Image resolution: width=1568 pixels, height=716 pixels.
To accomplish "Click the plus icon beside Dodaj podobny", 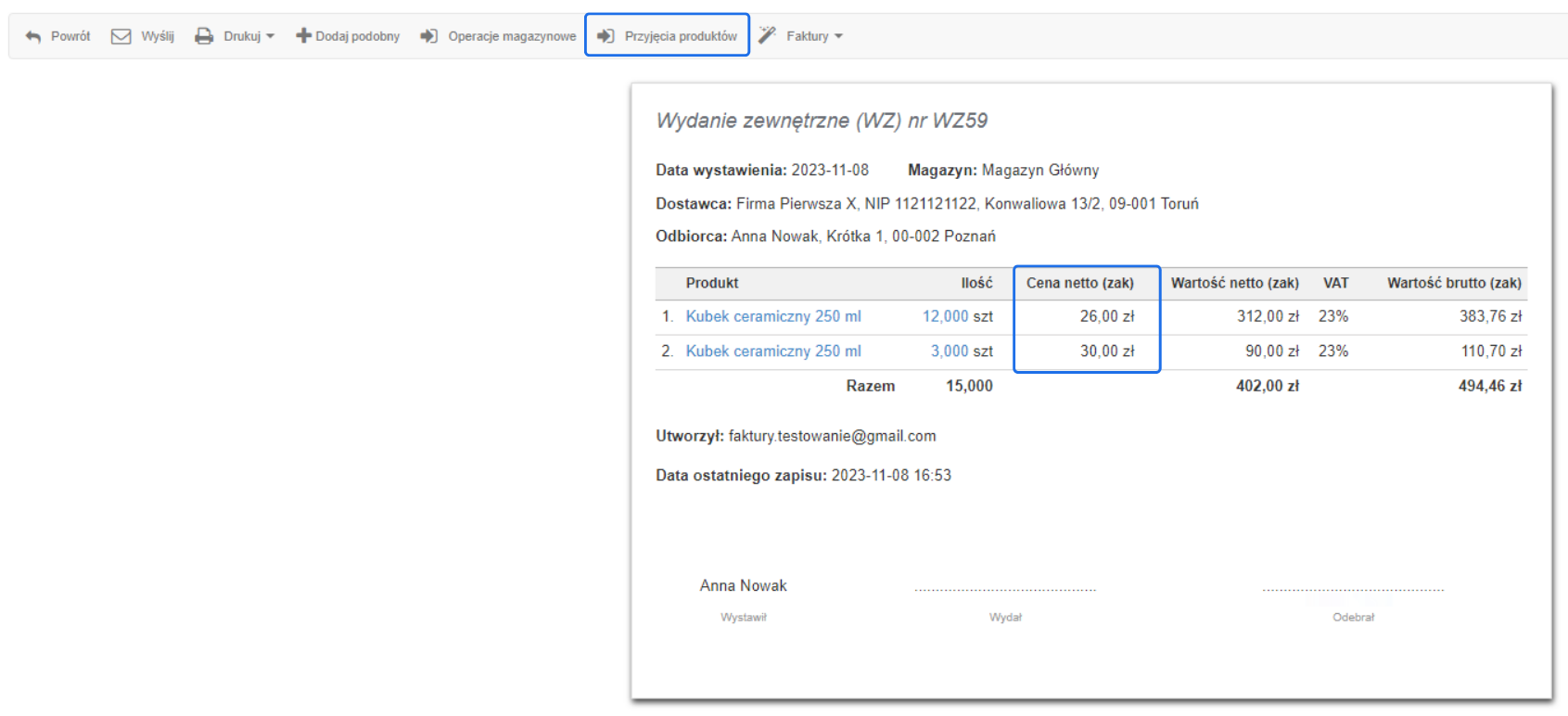I will 303,36.
